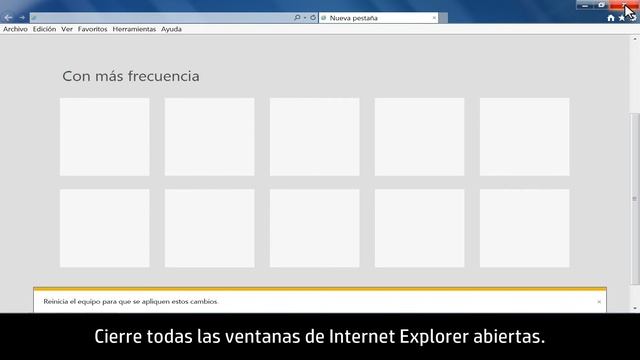Go to the Home page icon
The image size is (640, 360).
pos(611,18)
